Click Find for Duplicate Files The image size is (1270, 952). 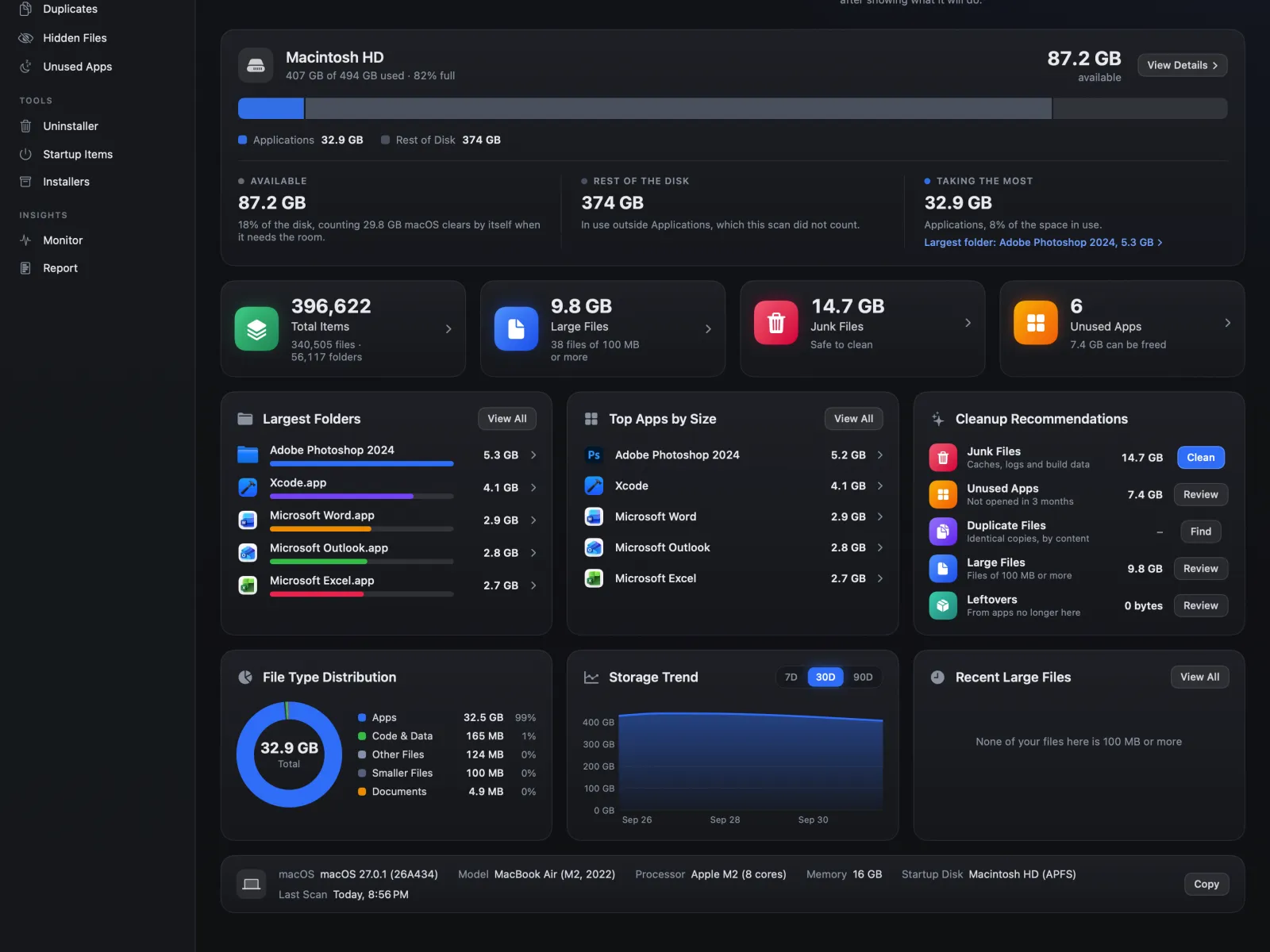(1200, 532)
